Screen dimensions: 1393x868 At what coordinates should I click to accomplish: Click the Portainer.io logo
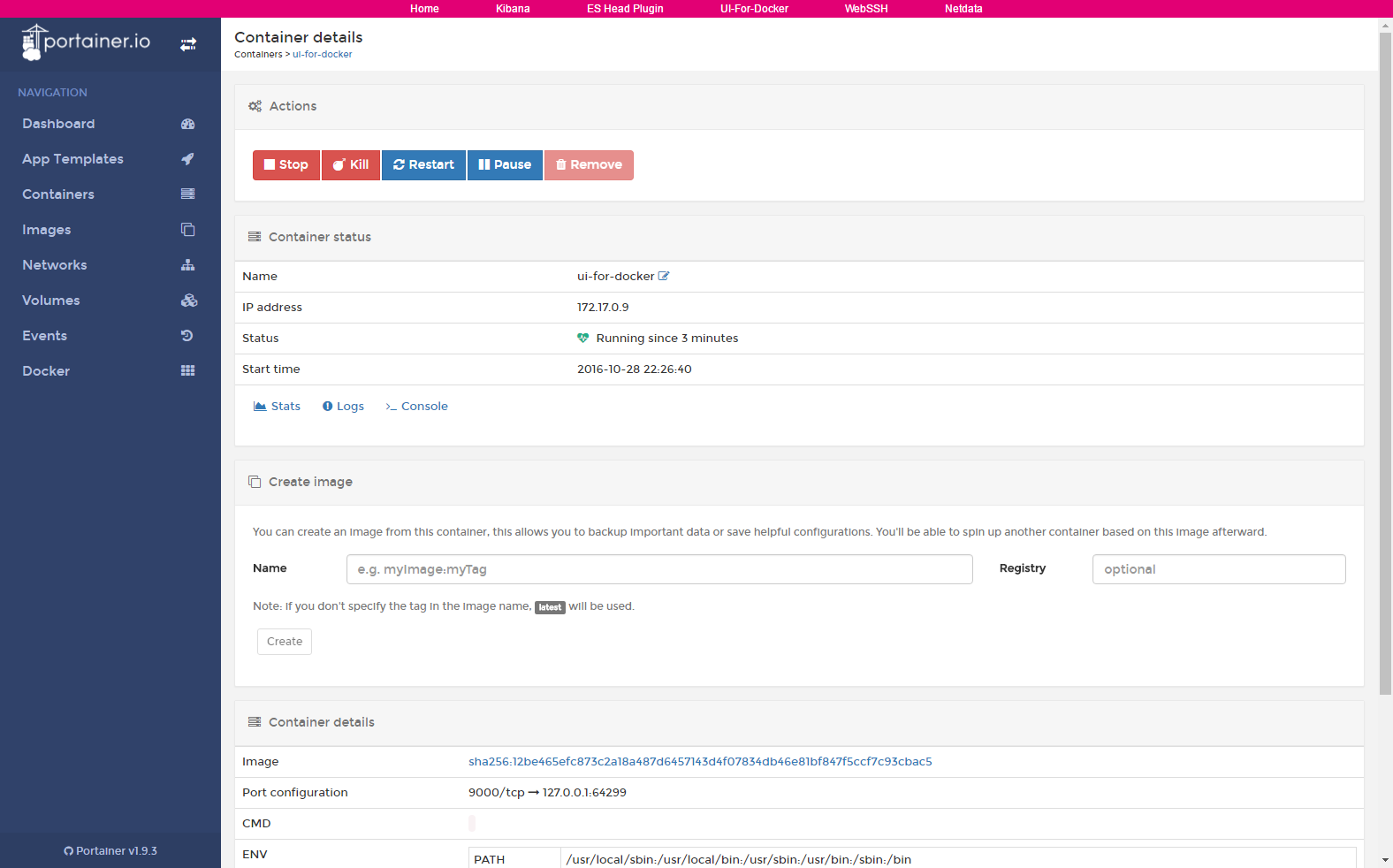[x=86, y=42]
